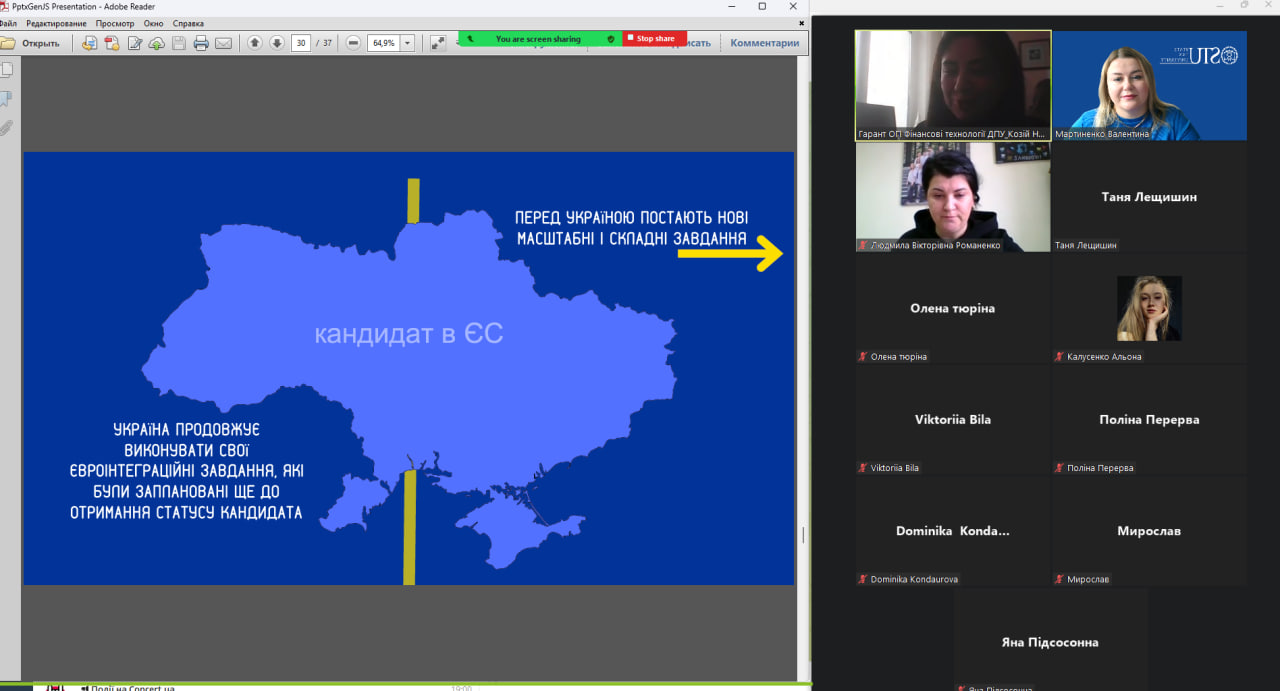Image resolution: width=1280 pixels, height=691 pixels.
Task: Open the Редактирование menu
Action: pyautogui.click(x=56, y=23)
